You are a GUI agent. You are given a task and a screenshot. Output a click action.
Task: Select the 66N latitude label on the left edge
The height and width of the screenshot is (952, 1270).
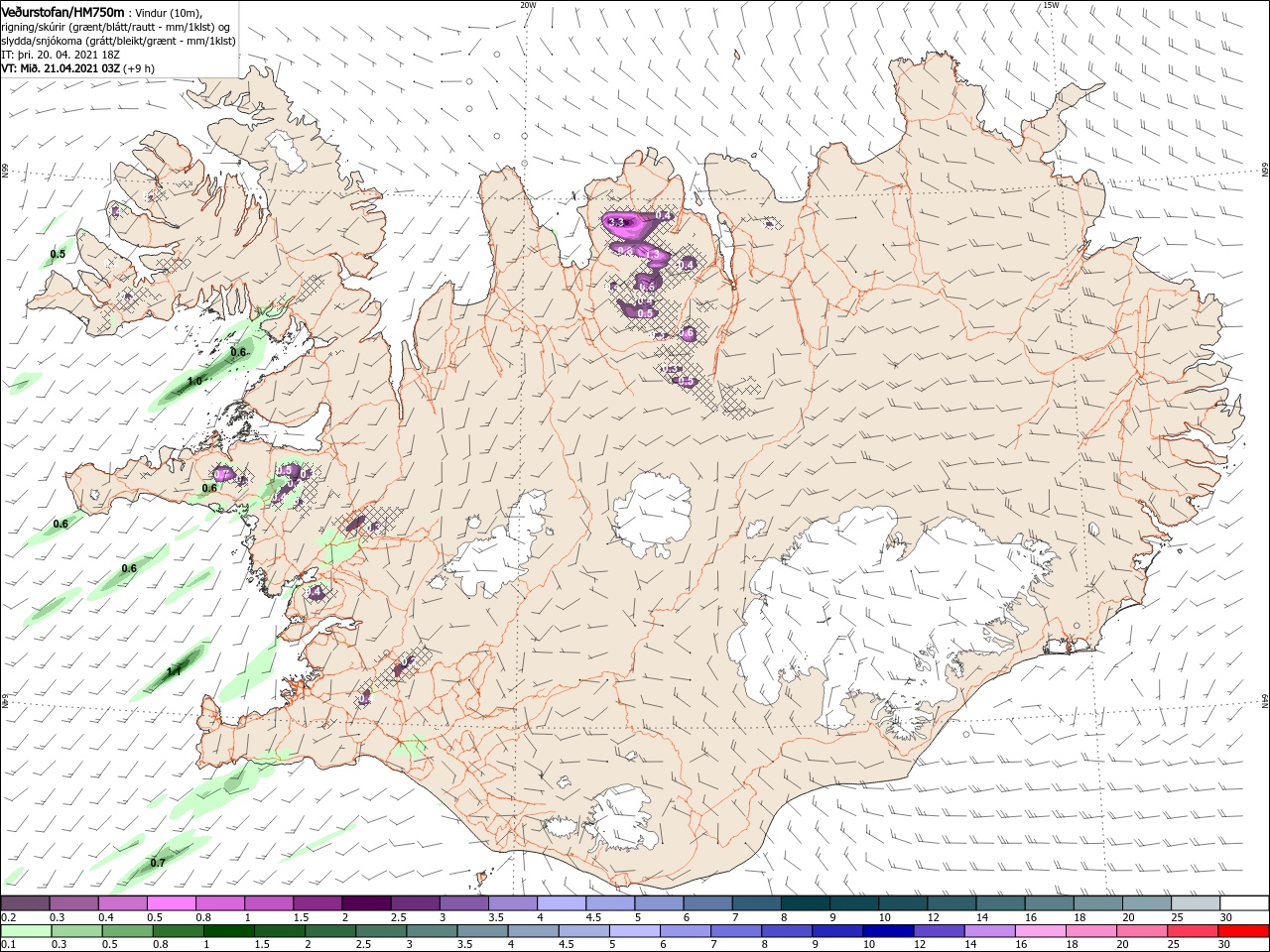click(5, 172)
